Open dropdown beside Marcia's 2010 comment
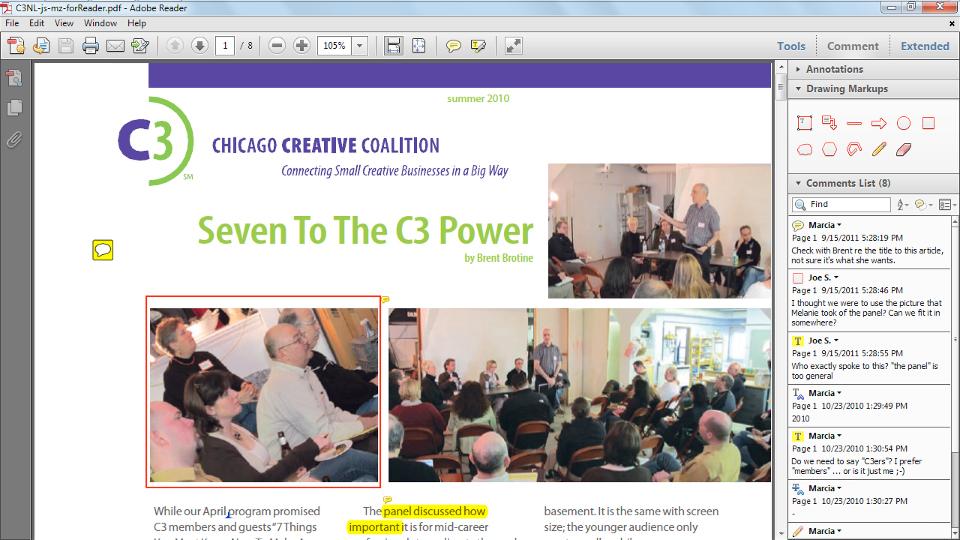960x540 pixels. click(839, 393)
